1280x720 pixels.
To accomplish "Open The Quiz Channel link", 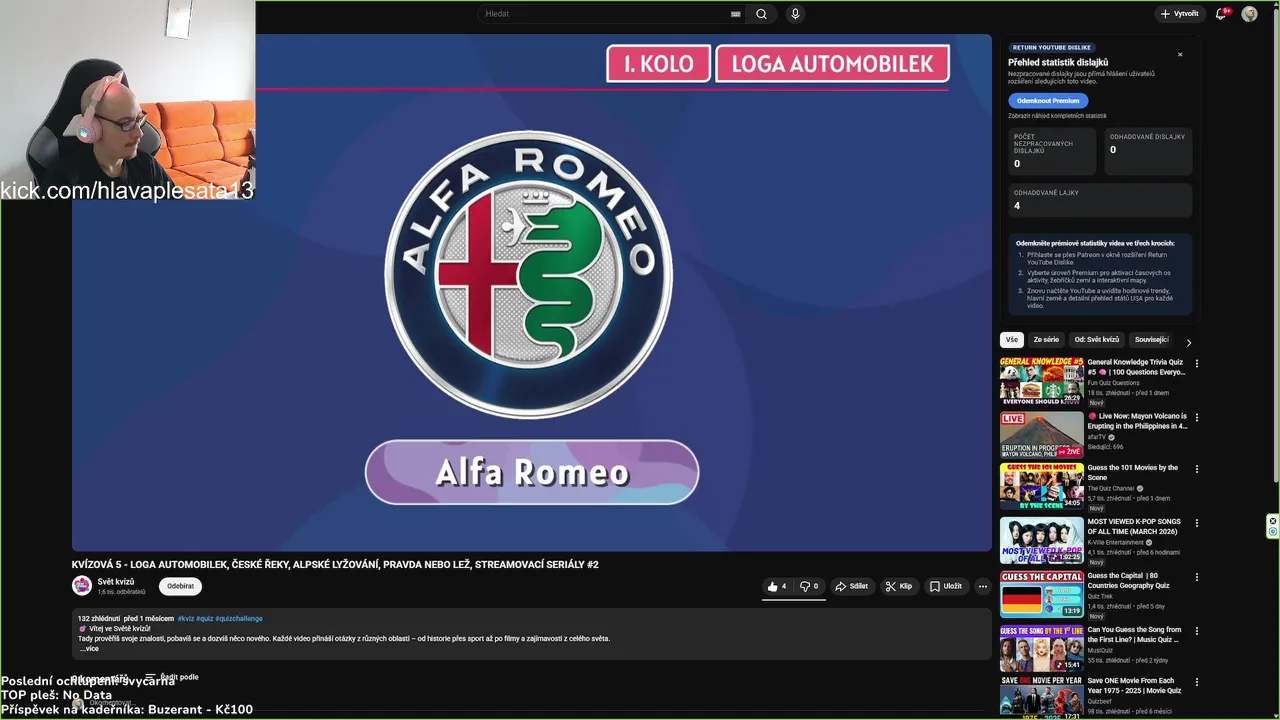I will (x=1111, y=489).
